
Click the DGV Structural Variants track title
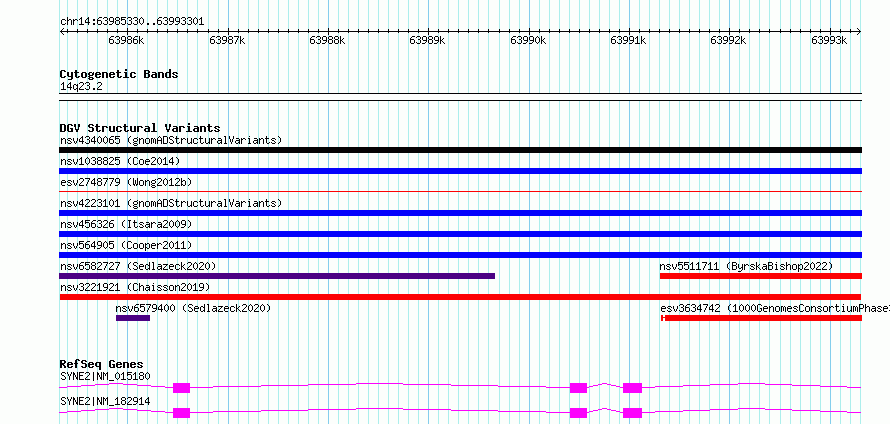[140, 128]
